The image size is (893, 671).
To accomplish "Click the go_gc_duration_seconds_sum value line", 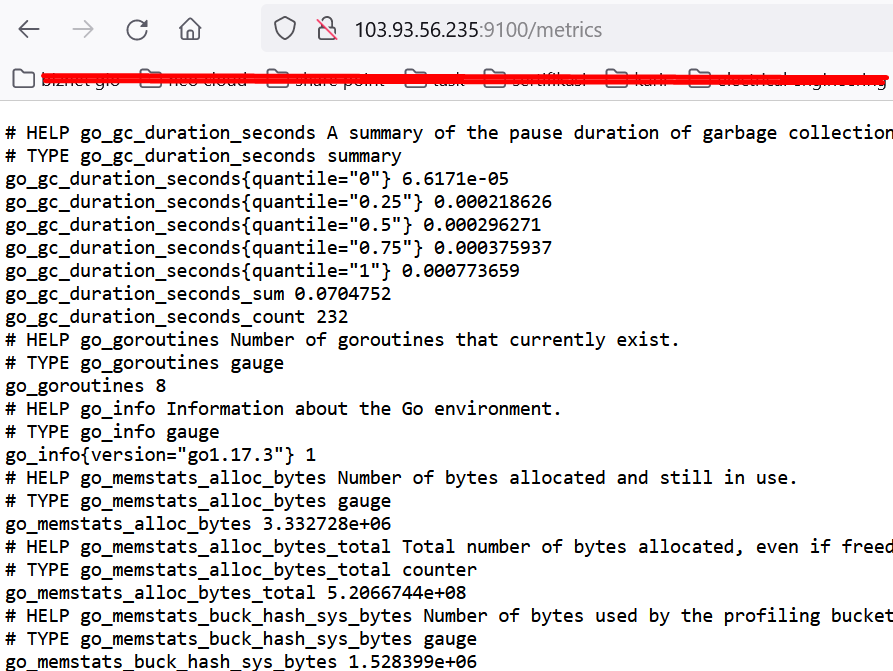I will tap(198, 294).
